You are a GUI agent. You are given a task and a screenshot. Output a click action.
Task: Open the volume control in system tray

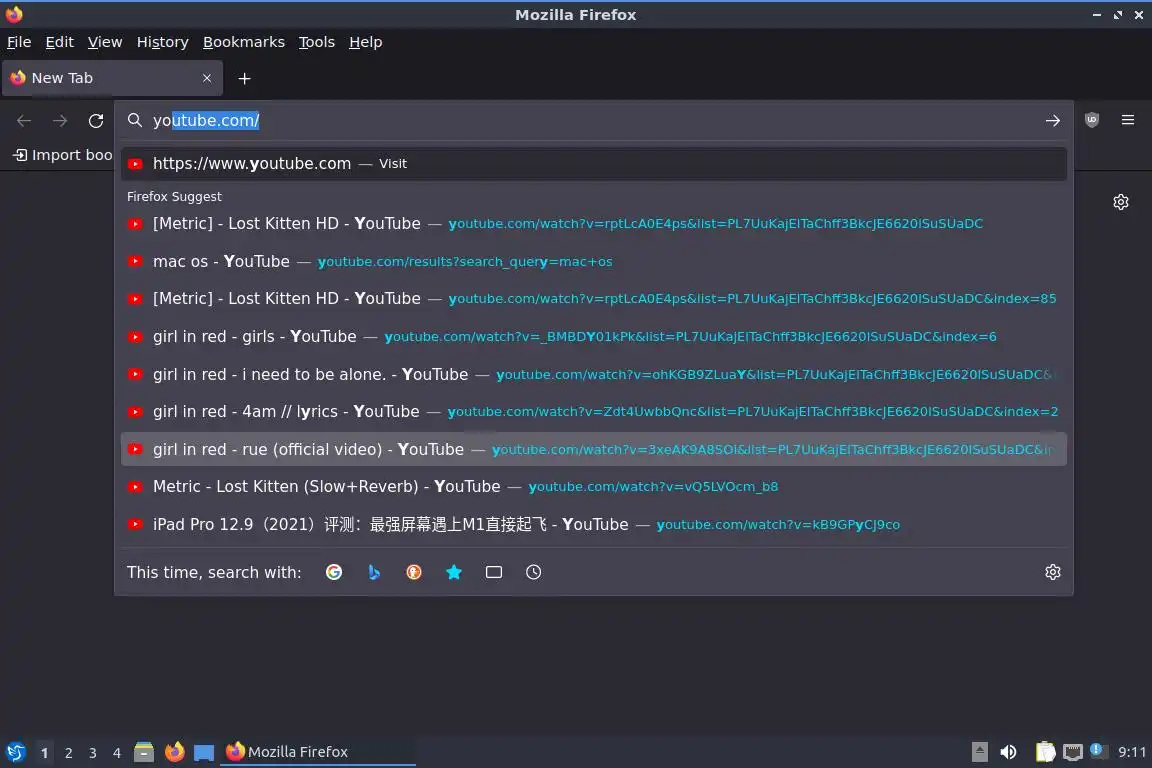1008,752
